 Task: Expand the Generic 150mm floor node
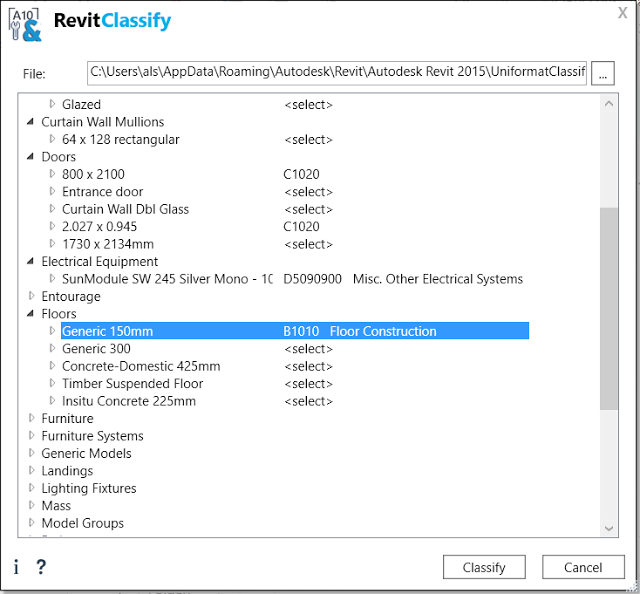[x=52, y=331]
